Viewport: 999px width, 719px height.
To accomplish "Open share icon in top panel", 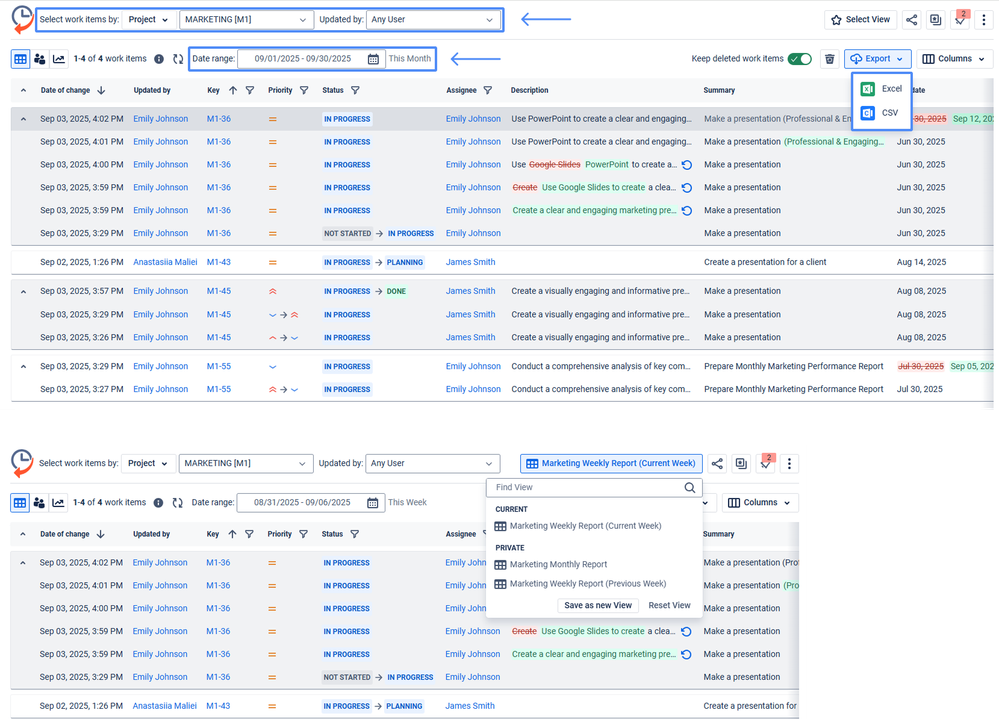I will coord(912,20).
